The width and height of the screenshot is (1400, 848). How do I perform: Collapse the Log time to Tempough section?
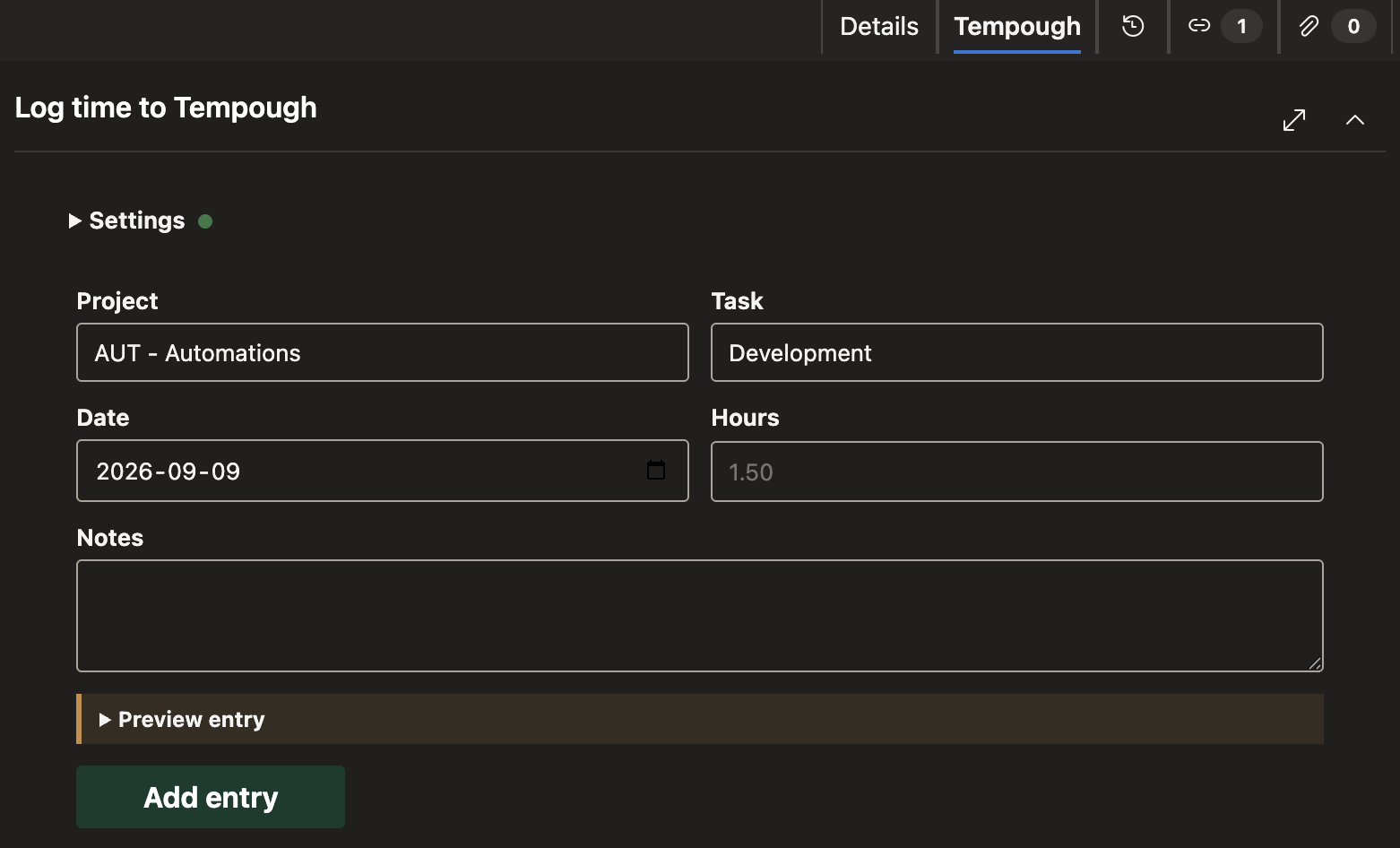coord(1355,120)
